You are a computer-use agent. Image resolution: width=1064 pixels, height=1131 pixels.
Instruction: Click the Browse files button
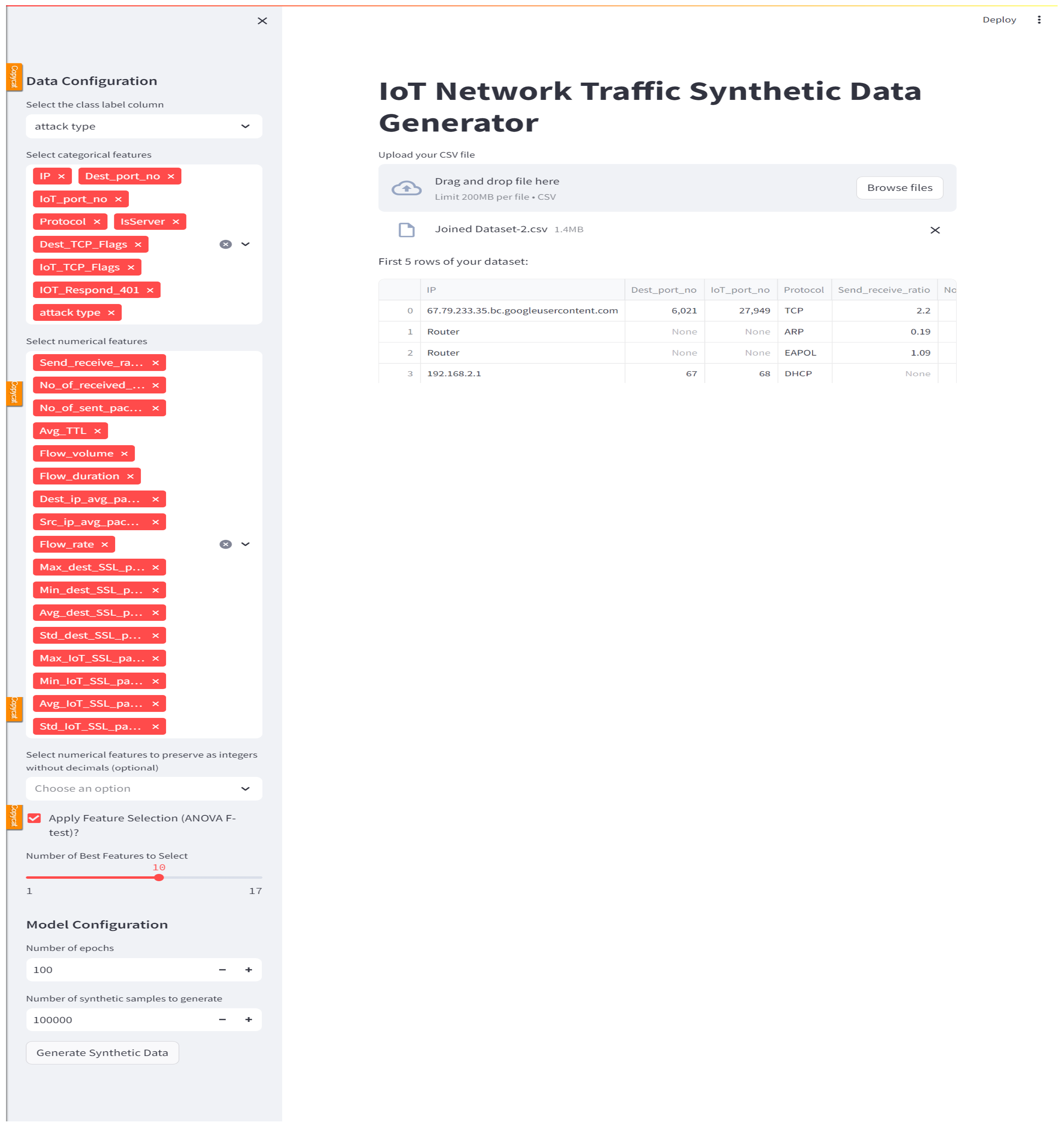tap(900, 188)
